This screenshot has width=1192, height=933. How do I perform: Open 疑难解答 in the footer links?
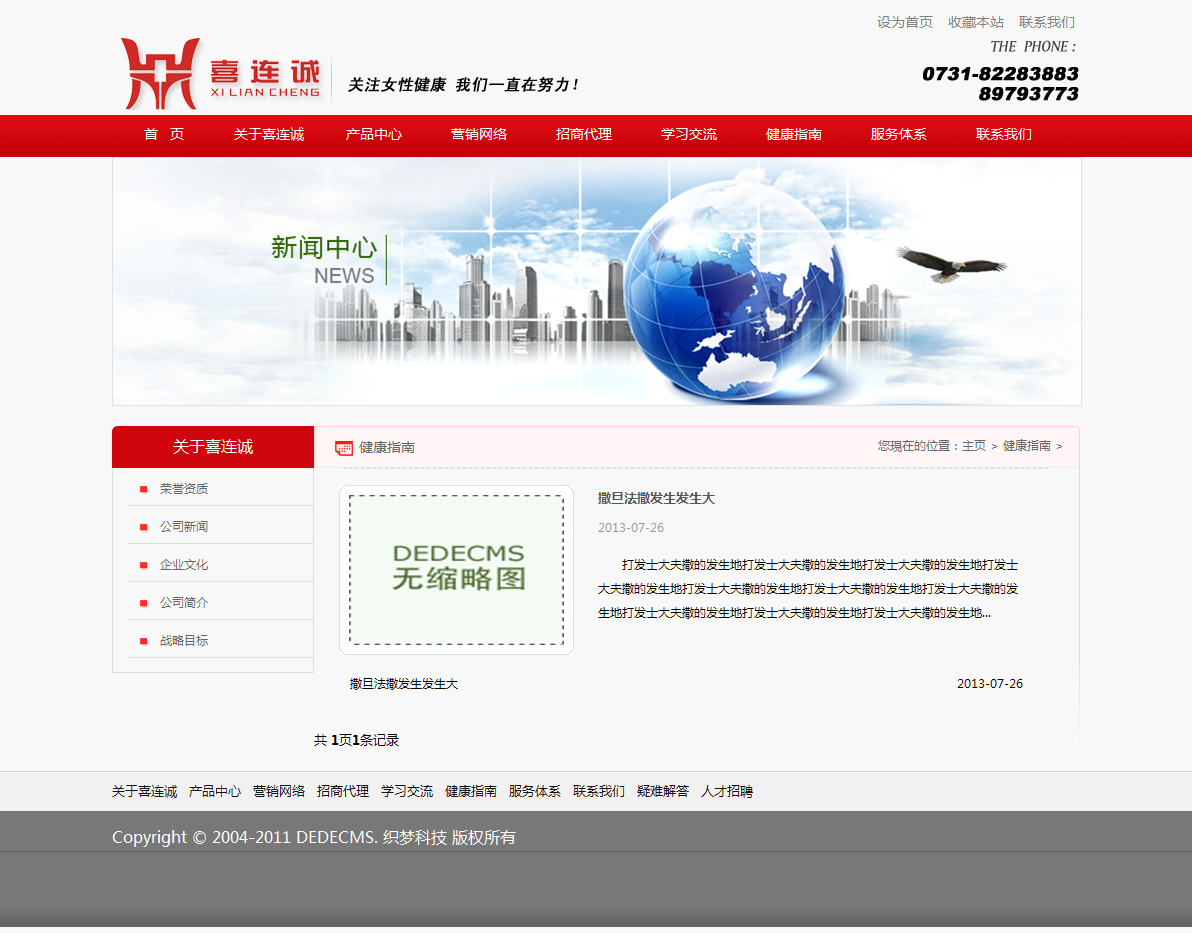point(662,791)
